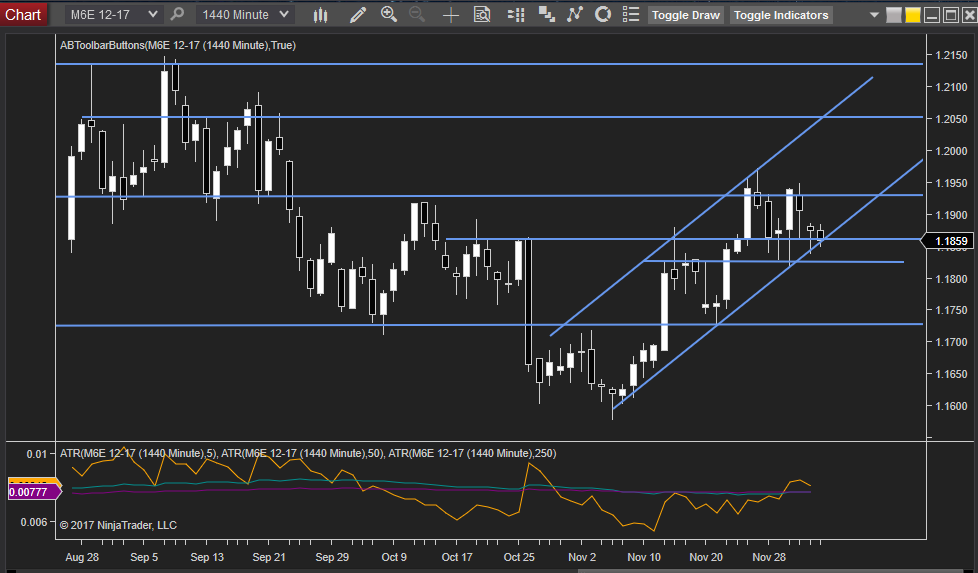Click the 1.1750 price axis label
Image resolution: width=978 pixels, height=573 pixels.
[951, 311]
